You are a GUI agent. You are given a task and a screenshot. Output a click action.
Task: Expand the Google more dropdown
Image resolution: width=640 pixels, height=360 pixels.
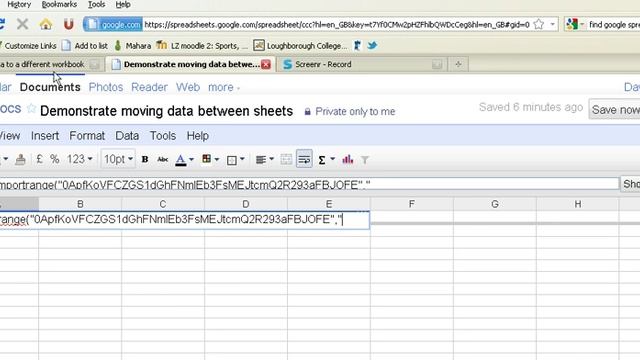[x=224, y=87]
